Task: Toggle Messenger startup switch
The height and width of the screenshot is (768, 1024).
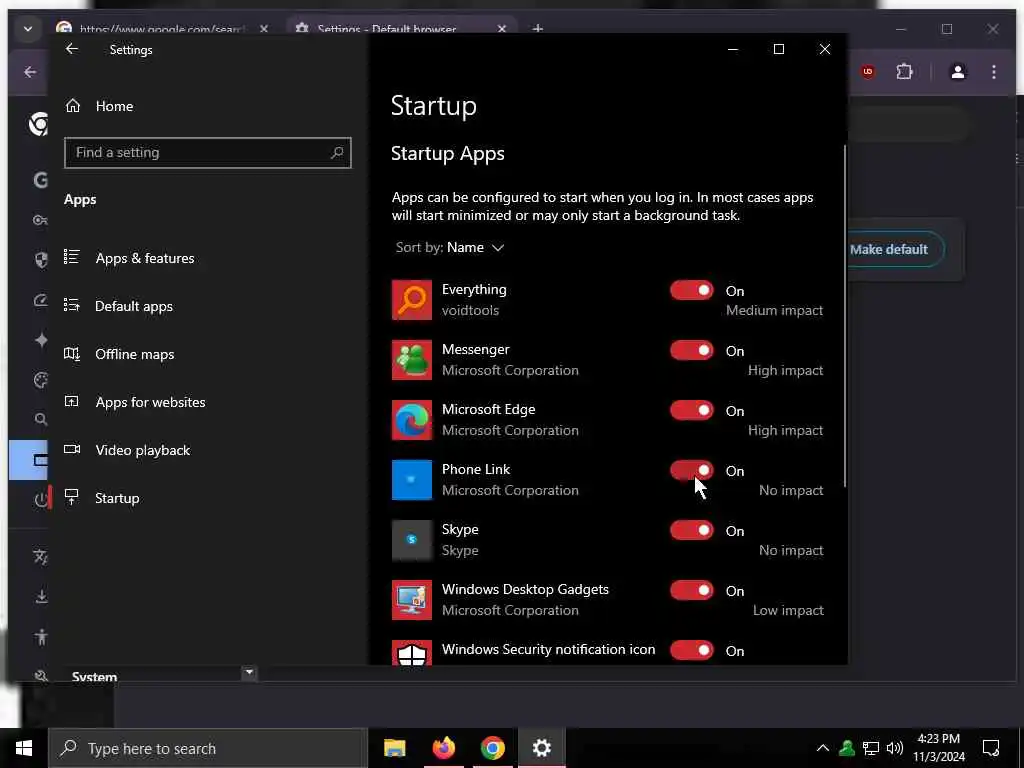Action: click(x=692, y=351)
